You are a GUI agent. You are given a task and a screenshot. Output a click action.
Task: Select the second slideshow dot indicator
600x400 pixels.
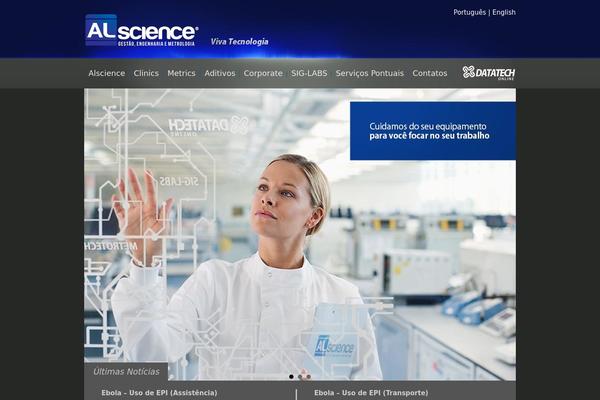pyautogui.click(x=300, y=377)
